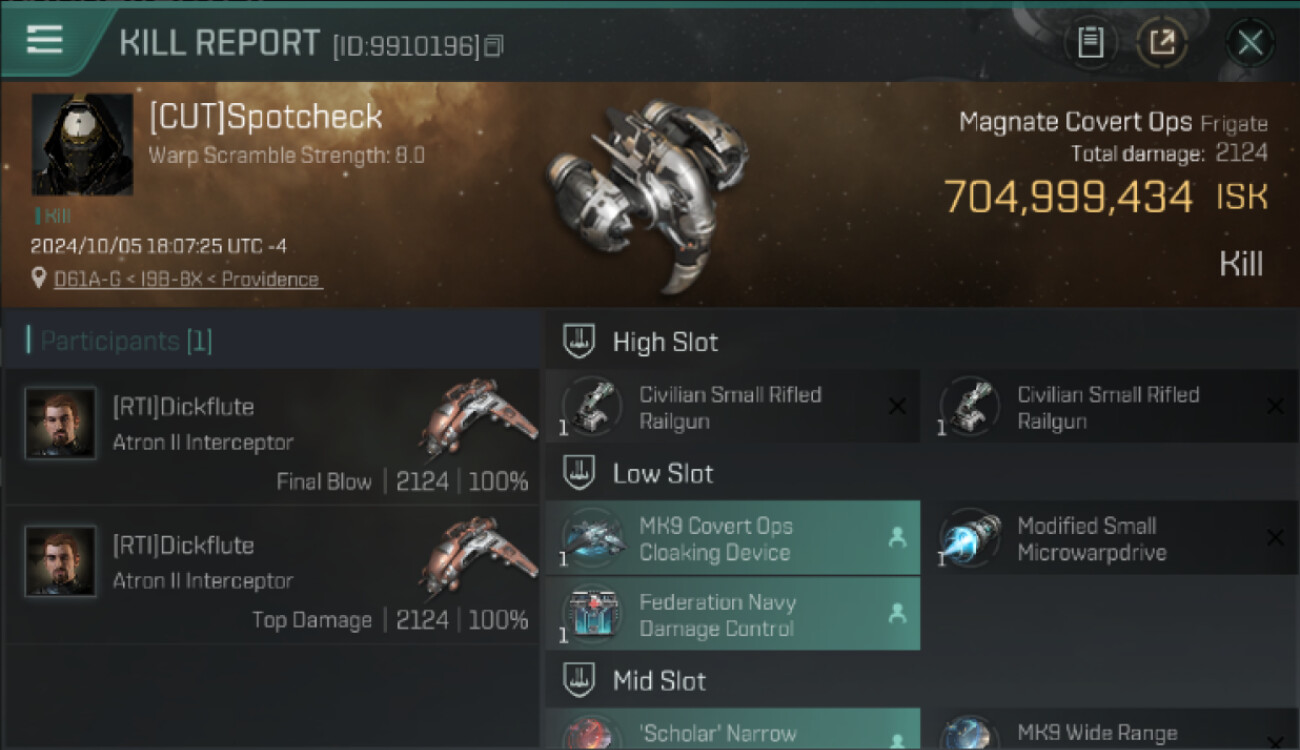
Task: Click Federation Navy Damage Control person icon
Action: click(897, 614)
